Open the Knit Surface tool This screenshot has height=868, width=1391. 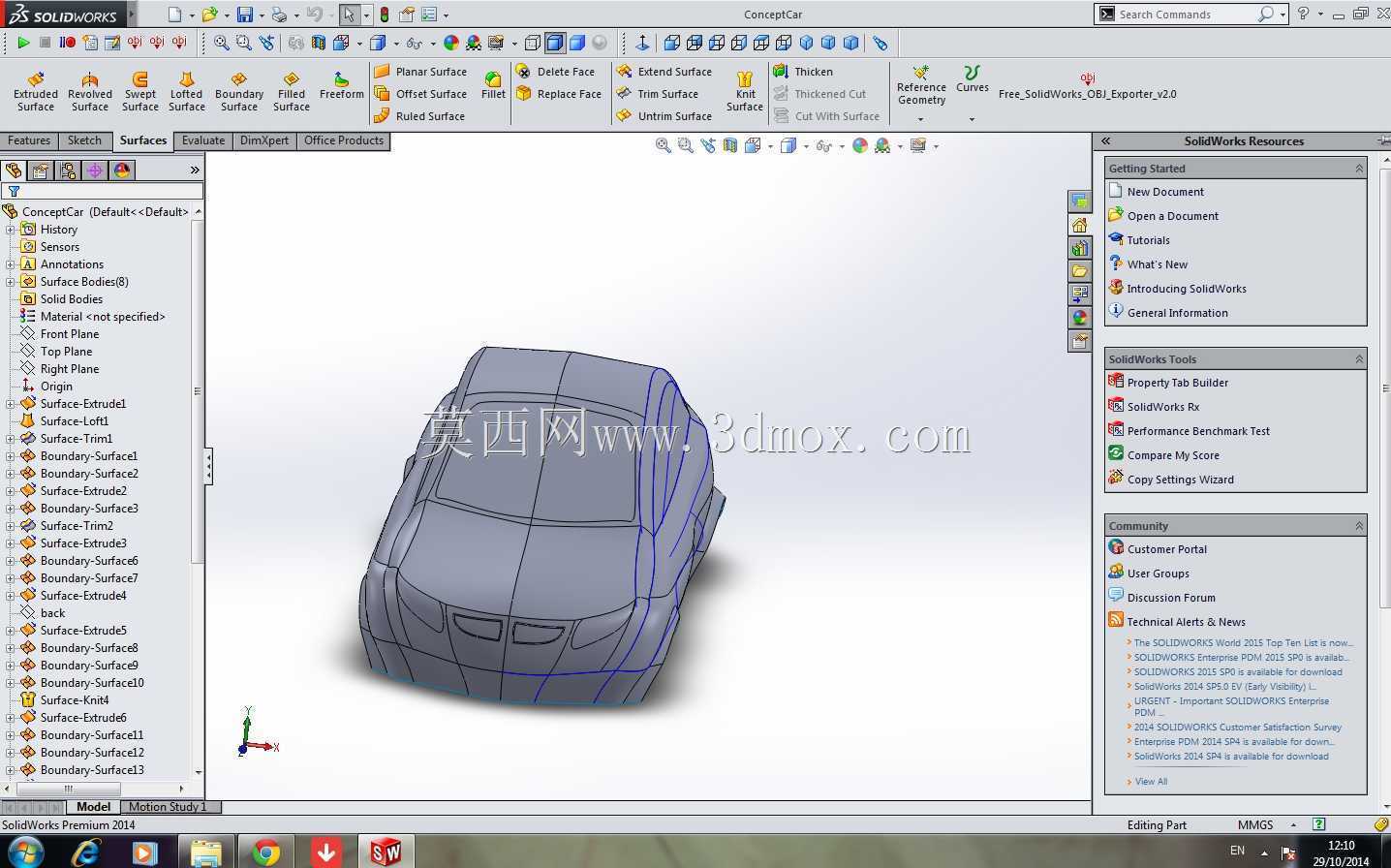pyautogui.click(x=745, y=92)
